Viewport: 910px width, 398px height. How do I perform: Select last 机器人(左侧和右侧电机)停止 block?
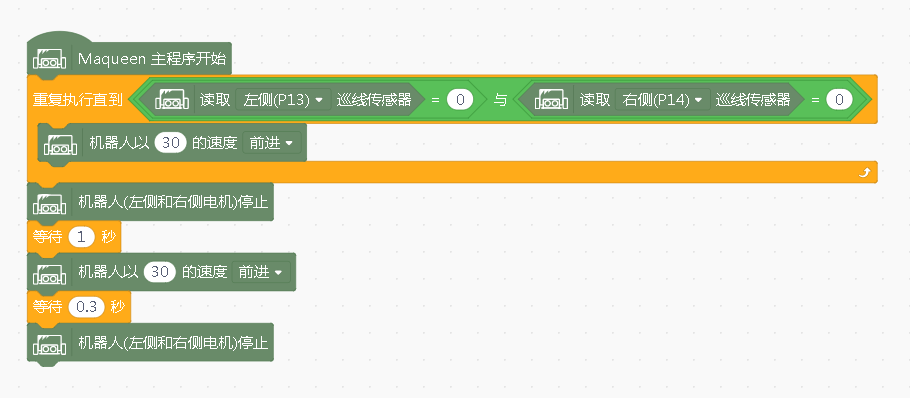click(150, 343)
